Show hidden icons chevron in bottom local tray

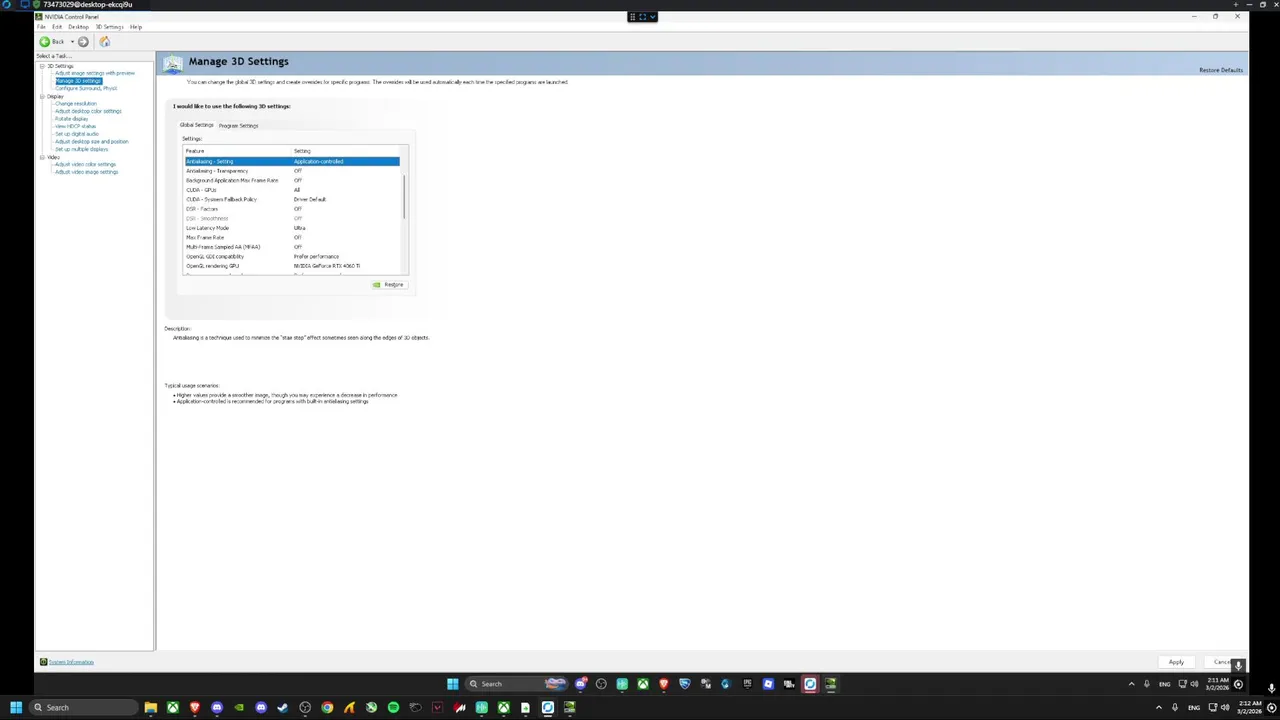[1159, 708]
